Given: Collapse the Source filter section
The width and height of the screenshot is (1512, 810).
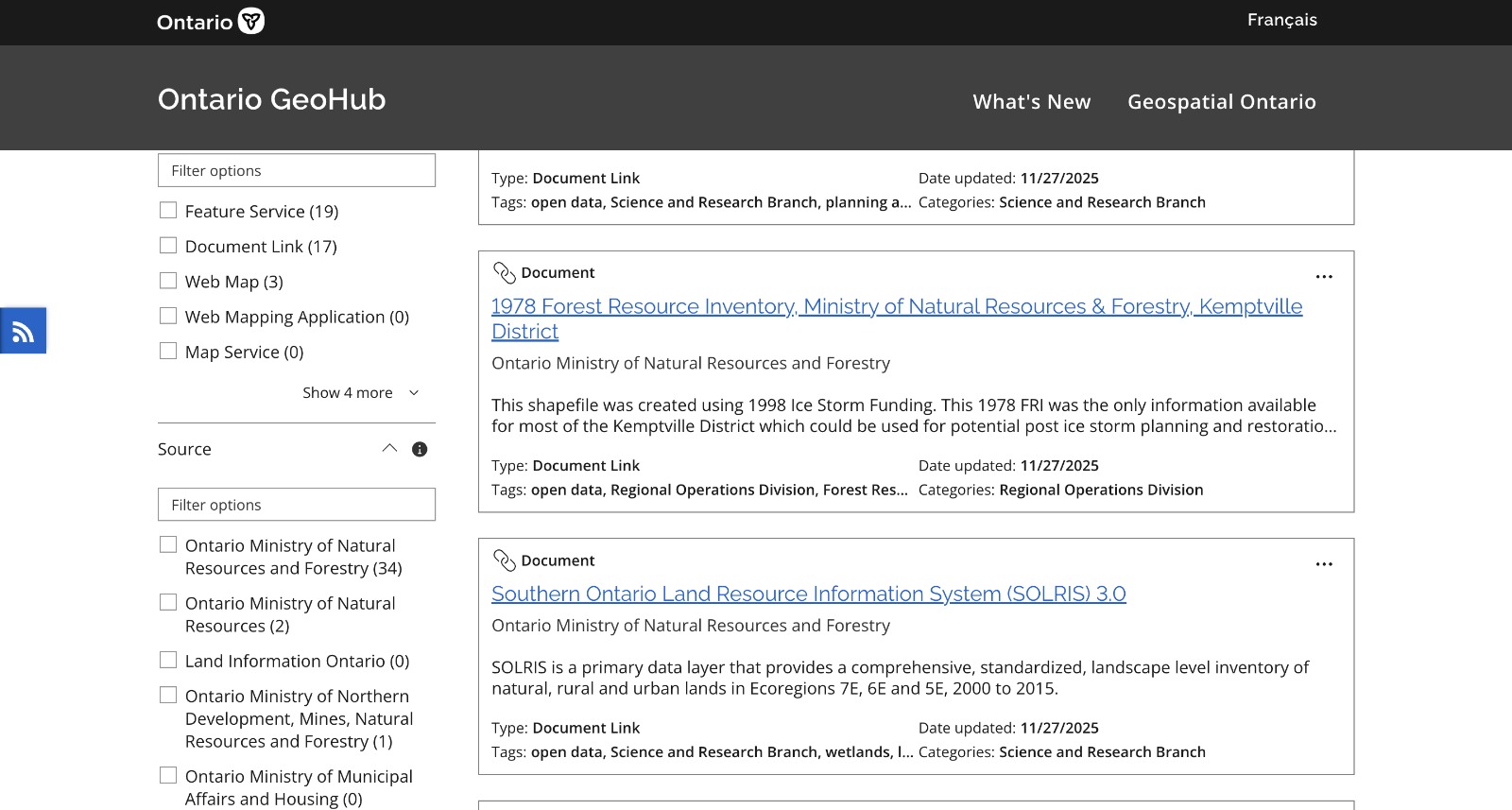Looking at the screenshot, I should [x=389, y=449].
